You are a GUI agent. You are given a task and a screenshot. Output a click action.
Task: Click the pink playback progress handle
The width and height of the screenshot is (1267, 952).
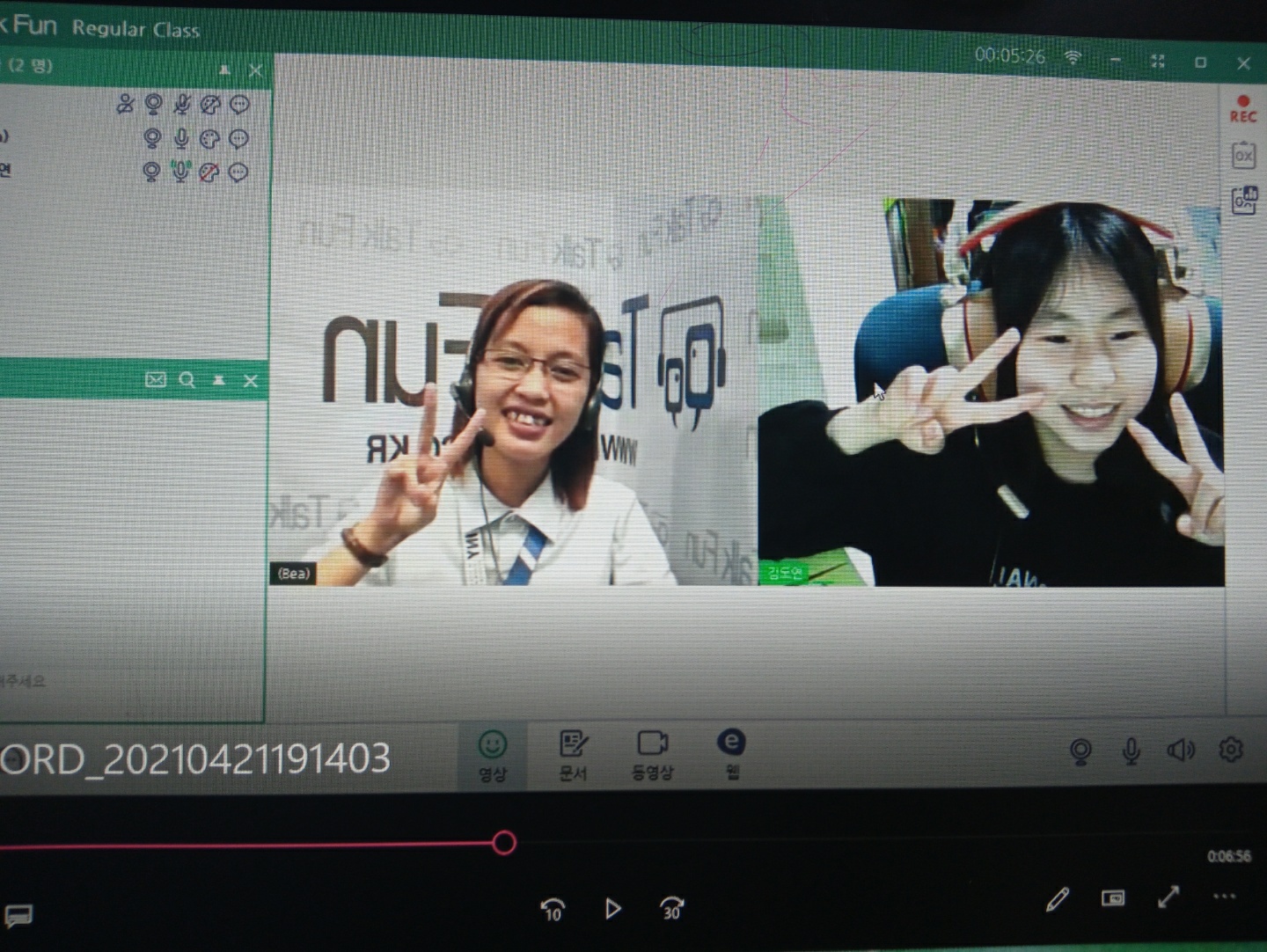click(x=504, y=843)
